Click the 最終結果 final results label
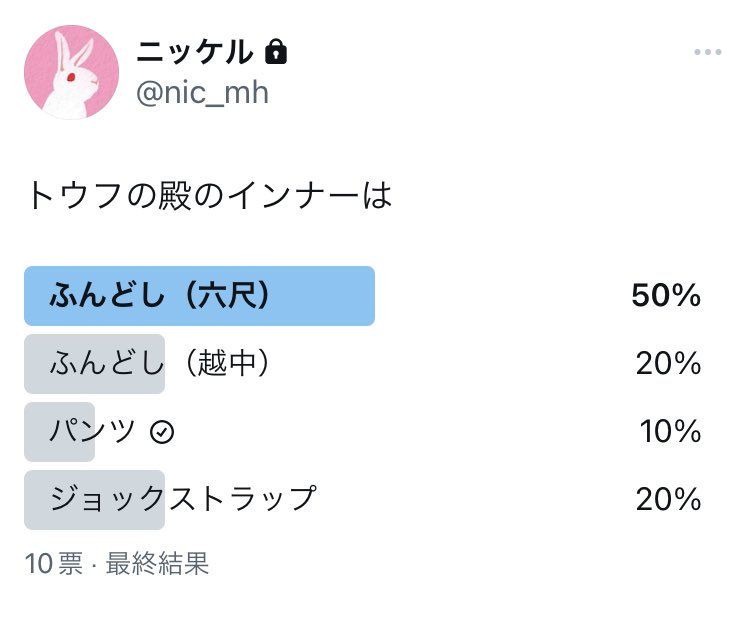This screenshot has height=636, width=750. [157, 564]
